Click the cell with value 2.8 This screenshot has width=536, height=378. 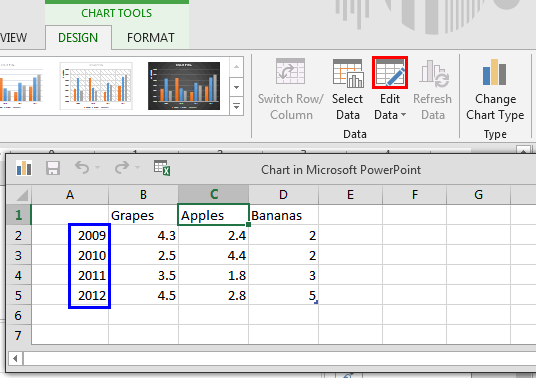214,295
